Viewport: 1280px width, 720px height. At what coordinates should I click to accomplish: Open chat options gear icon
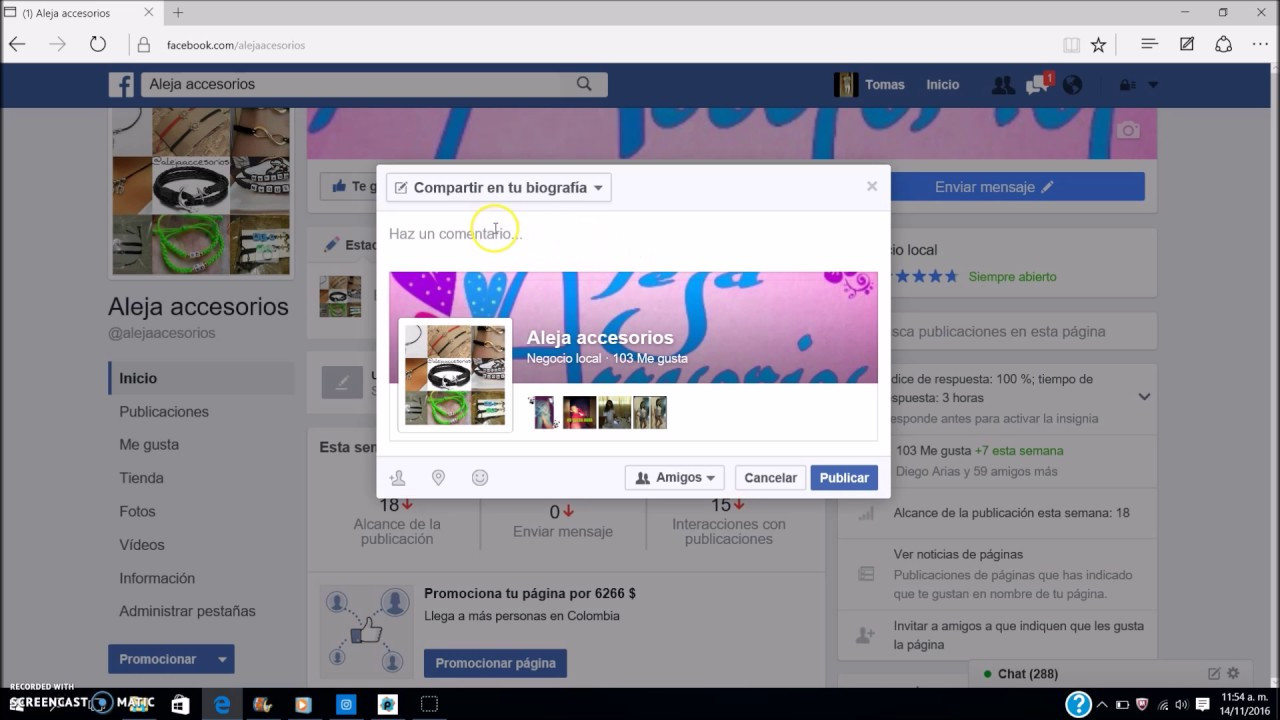click(1233, 673)
